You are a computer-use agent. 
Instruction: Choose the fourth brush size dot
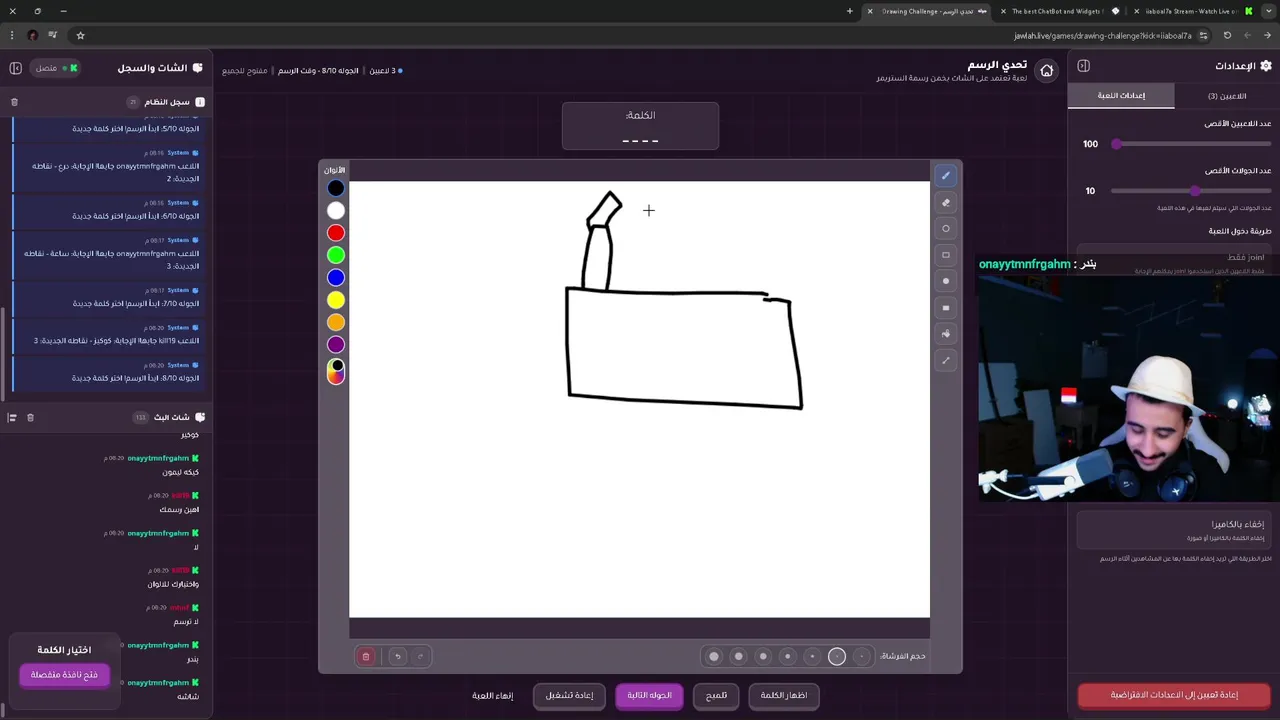(788, 656)
